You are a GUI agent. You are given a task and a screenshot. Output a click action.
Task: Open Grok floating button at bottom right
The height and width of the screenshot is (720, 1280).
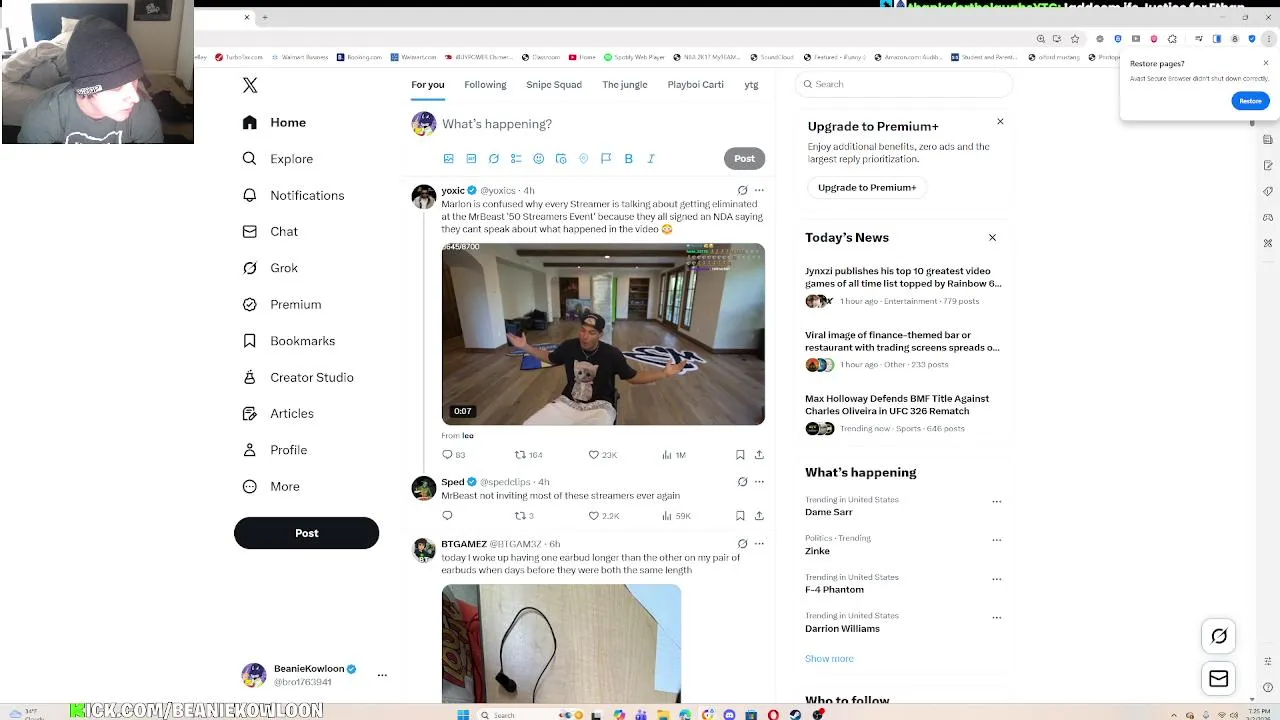(x=1219, y=636)
